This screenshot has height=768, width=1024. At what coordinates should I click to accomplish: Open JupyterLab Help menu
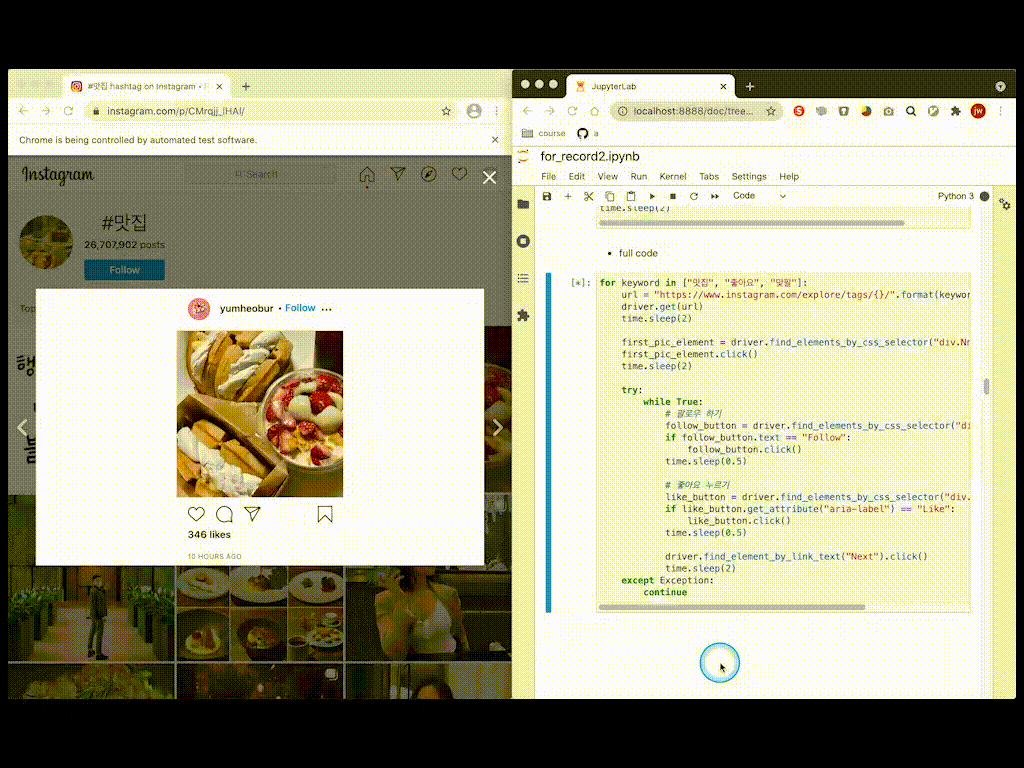[789, 176]
